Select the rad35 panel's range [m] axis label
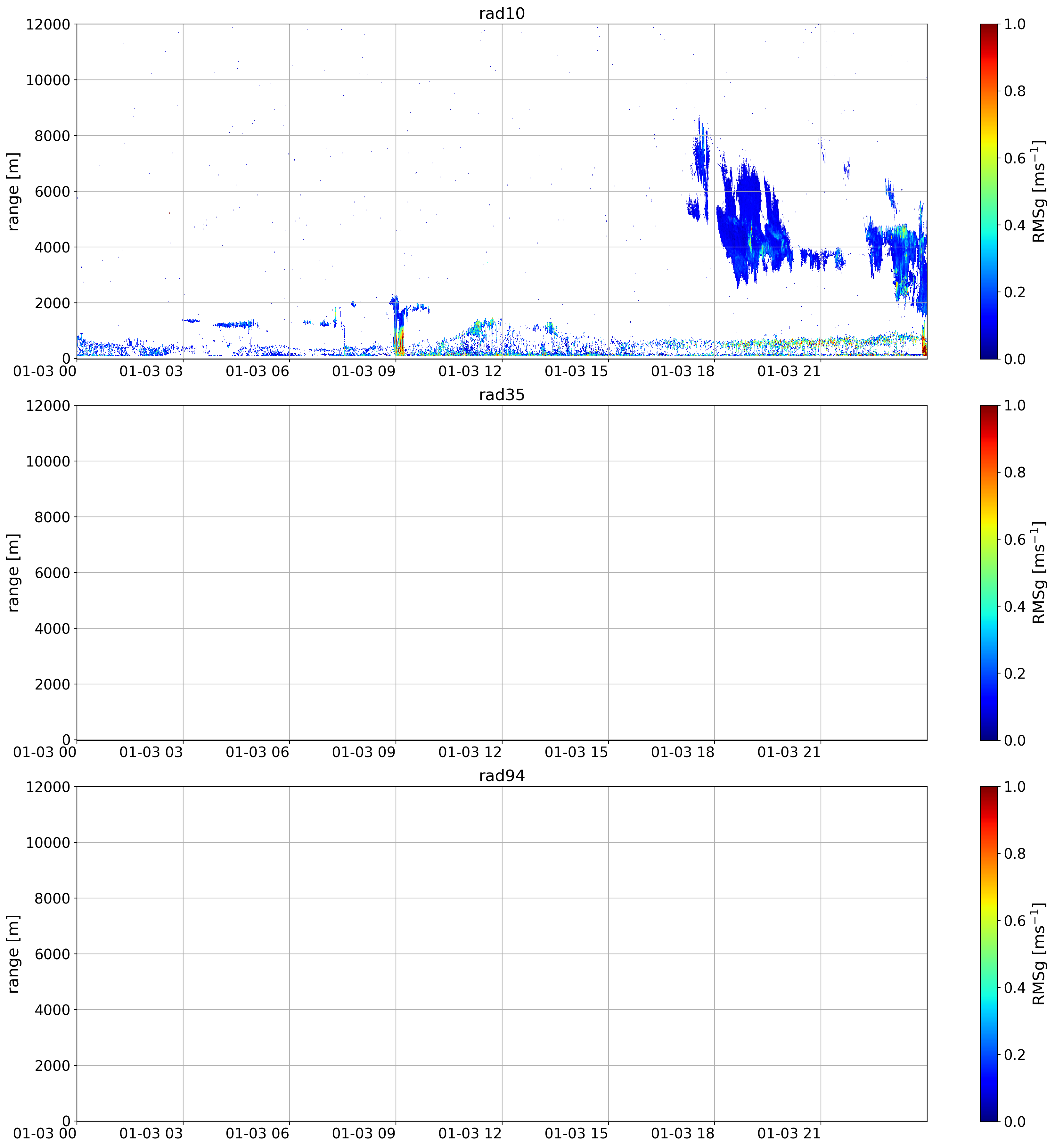1055x1148 pixels. 14,573
